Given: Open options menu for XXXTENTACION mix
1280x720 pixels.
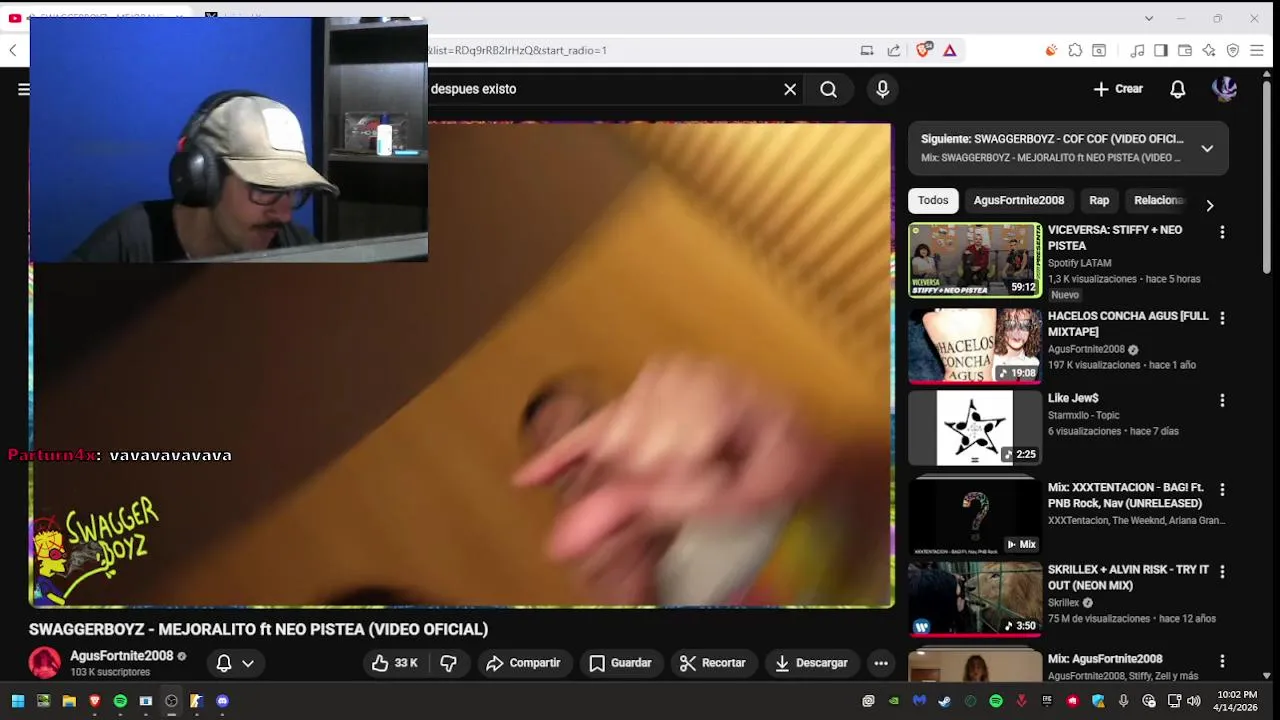Looking at the screenshot, I should coord(1222,490).
